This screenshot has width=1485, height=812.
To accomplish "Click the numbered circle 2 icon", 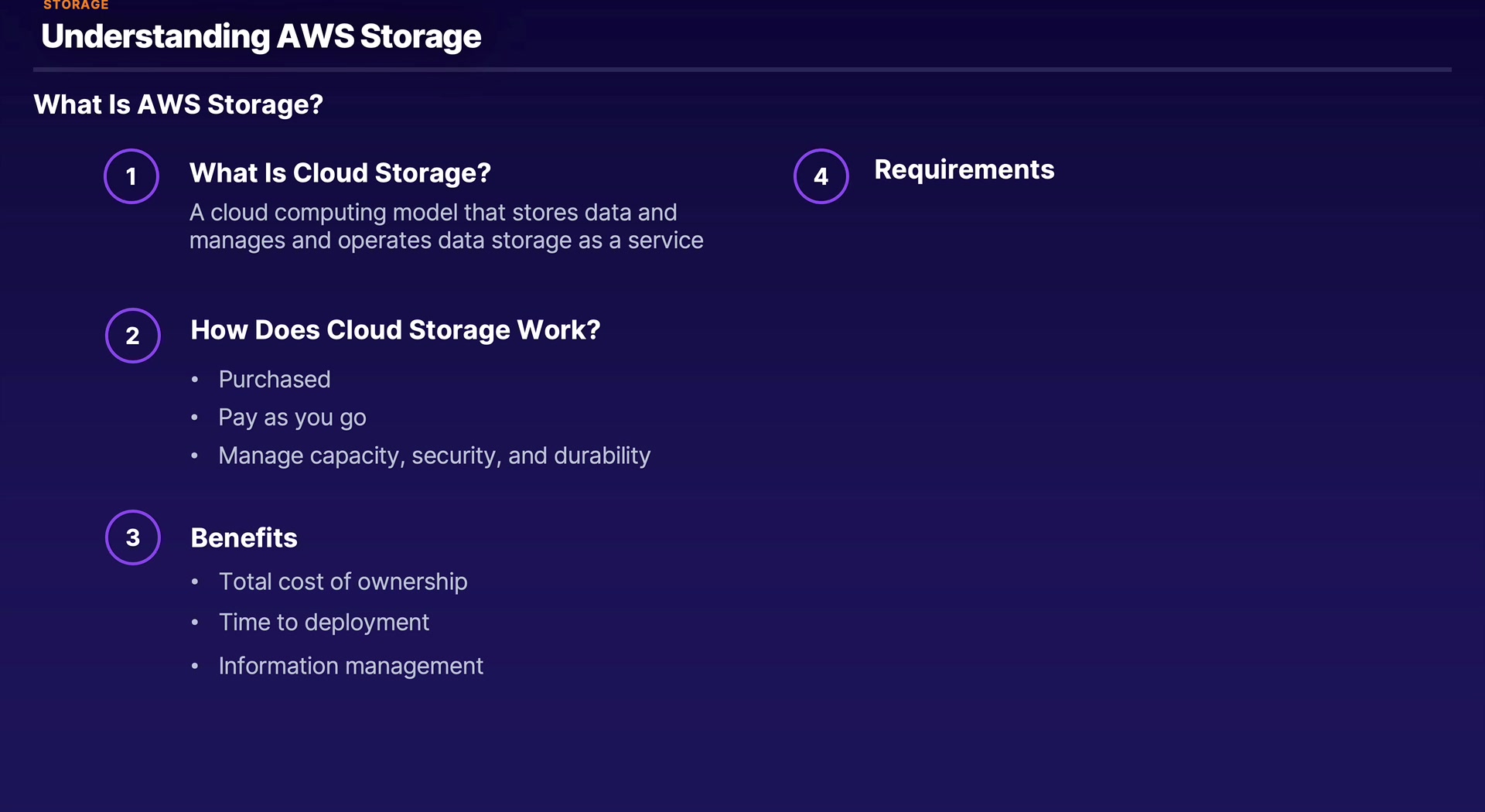I will [133, 336].
